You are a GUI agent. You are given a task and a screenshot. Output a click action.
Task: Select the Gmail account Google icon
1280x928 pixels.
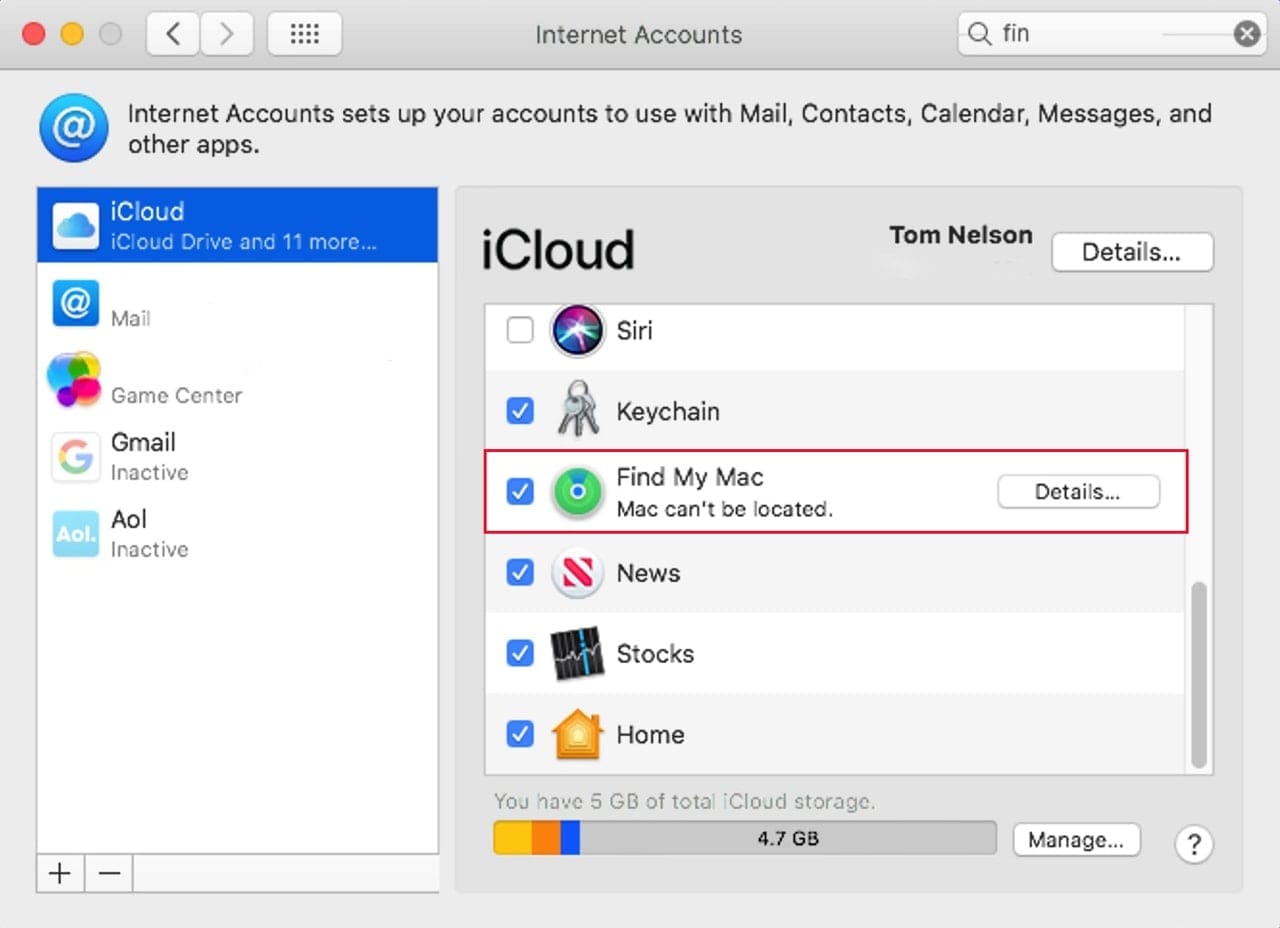(76, 457)
